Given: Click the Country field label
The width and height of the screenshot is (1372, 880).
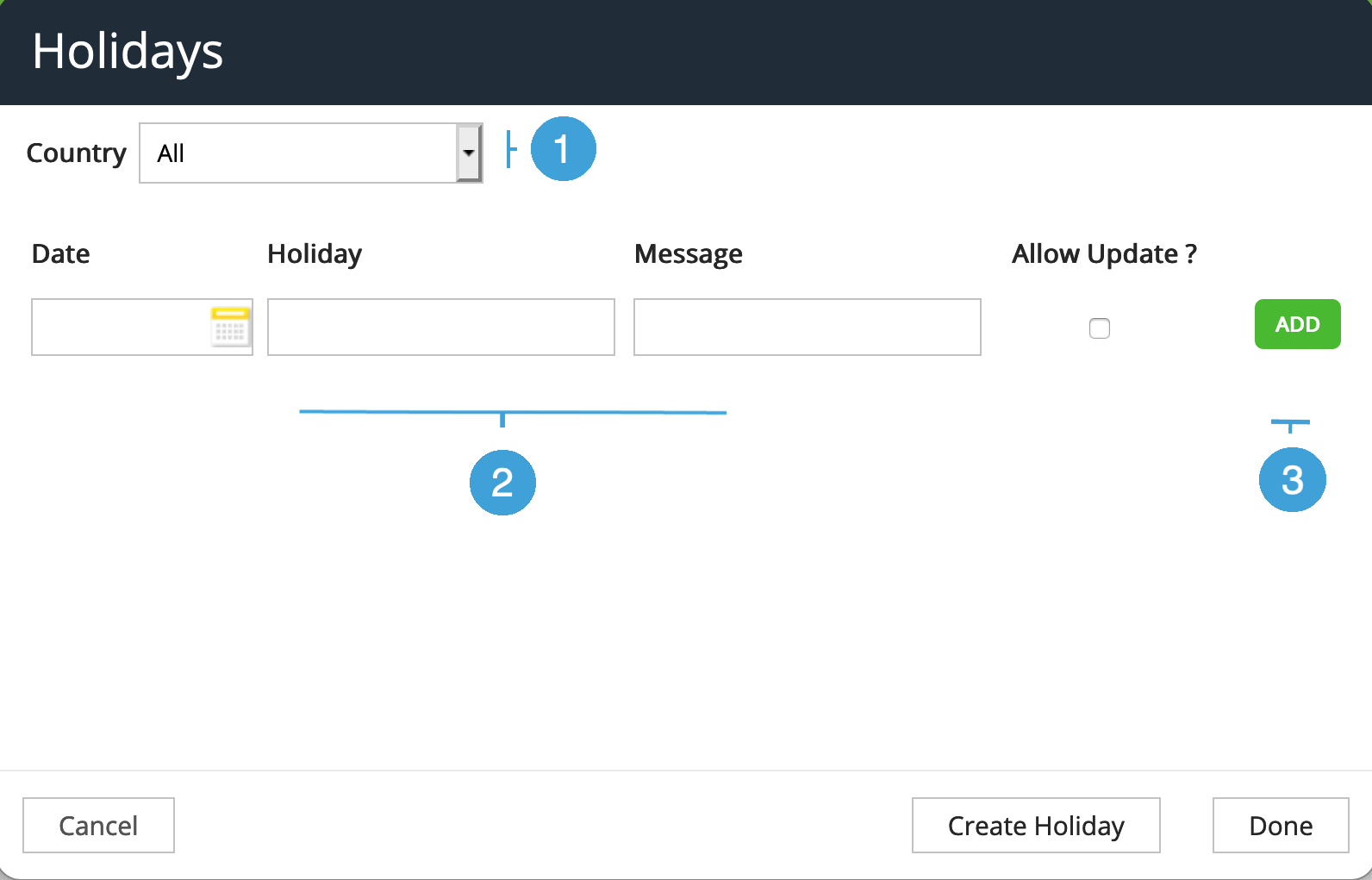Looking at the screenshot, I should coord(77,153).
